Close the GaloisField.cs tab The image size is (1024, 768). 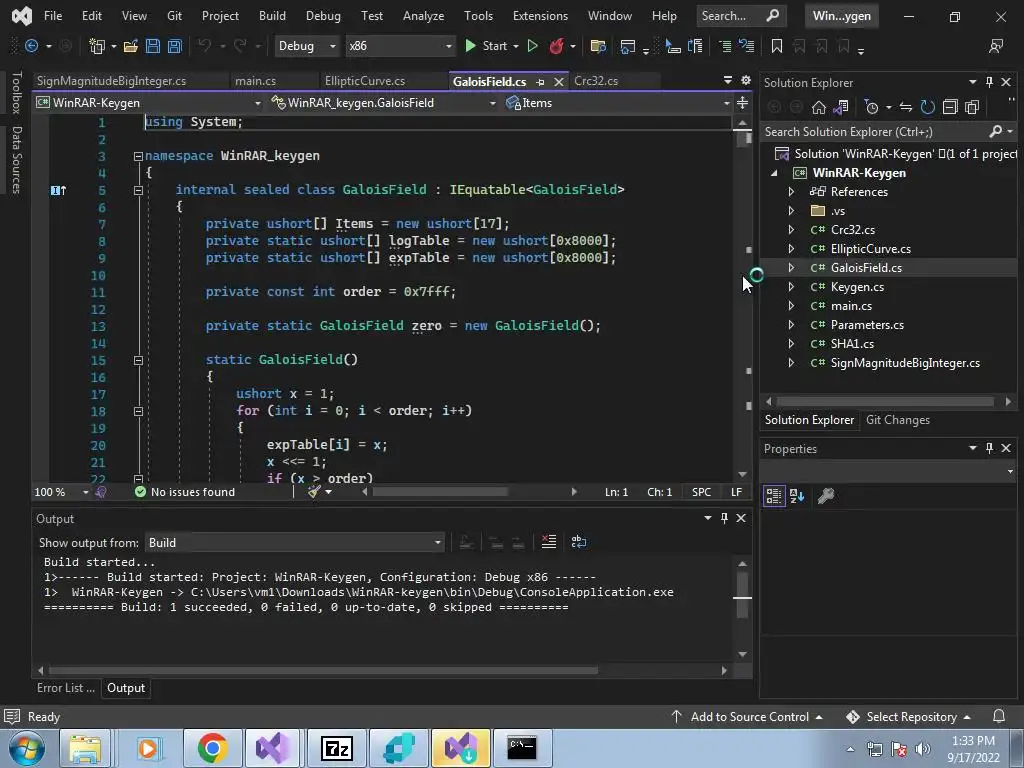(558, 82)
